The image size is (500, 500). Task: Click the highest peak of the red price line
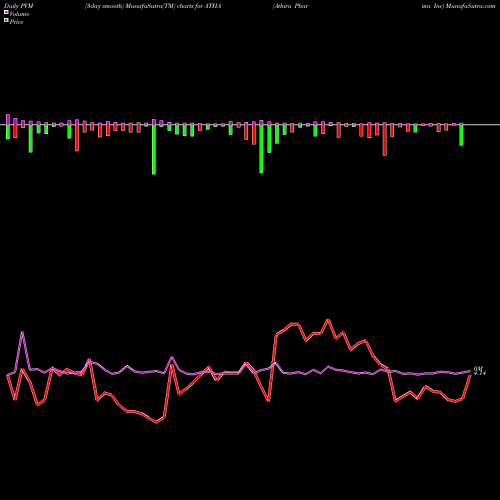(328, 320)
